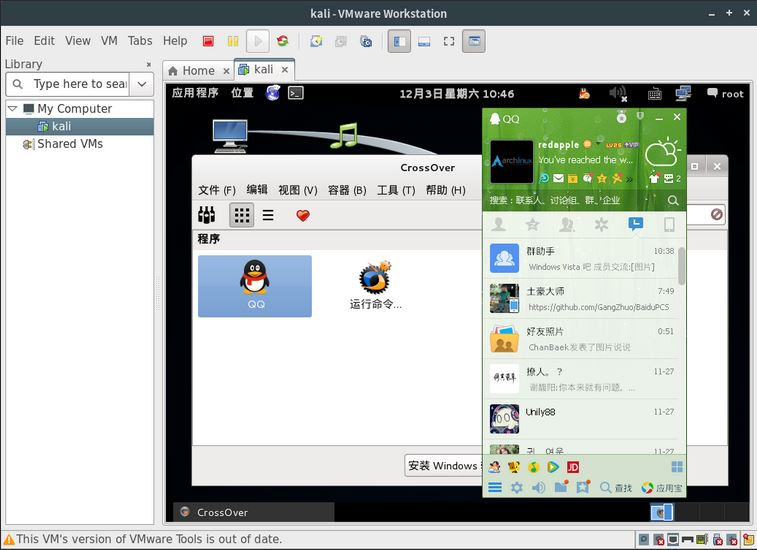The width and height of the screenshot is (757, 550).
Task: Open the VMware Help menu
Action: [x=175, y=41]
